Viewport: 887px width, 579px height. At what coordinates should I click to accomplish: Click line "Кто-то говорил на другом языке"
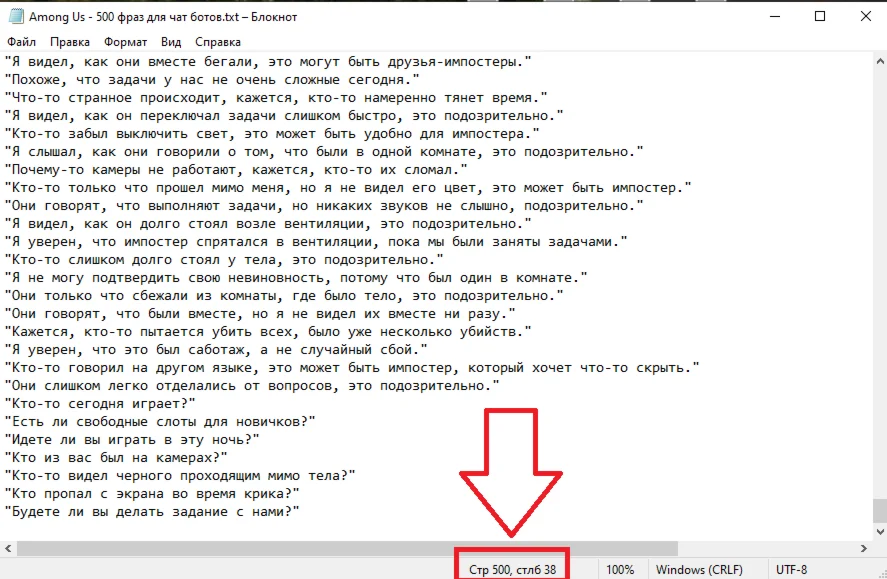352,368
